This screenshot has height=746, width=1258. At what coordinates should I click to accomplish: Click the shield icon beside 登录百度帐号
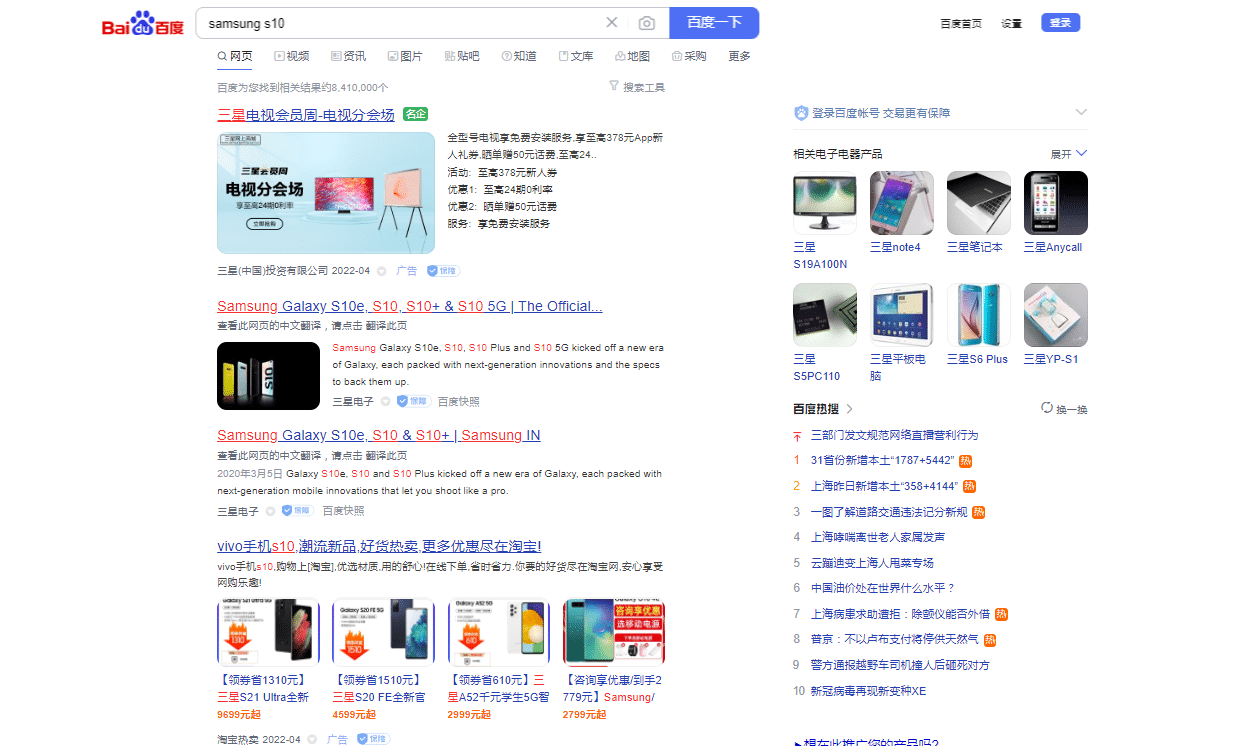pyautogui.click(x=801, y=113)
